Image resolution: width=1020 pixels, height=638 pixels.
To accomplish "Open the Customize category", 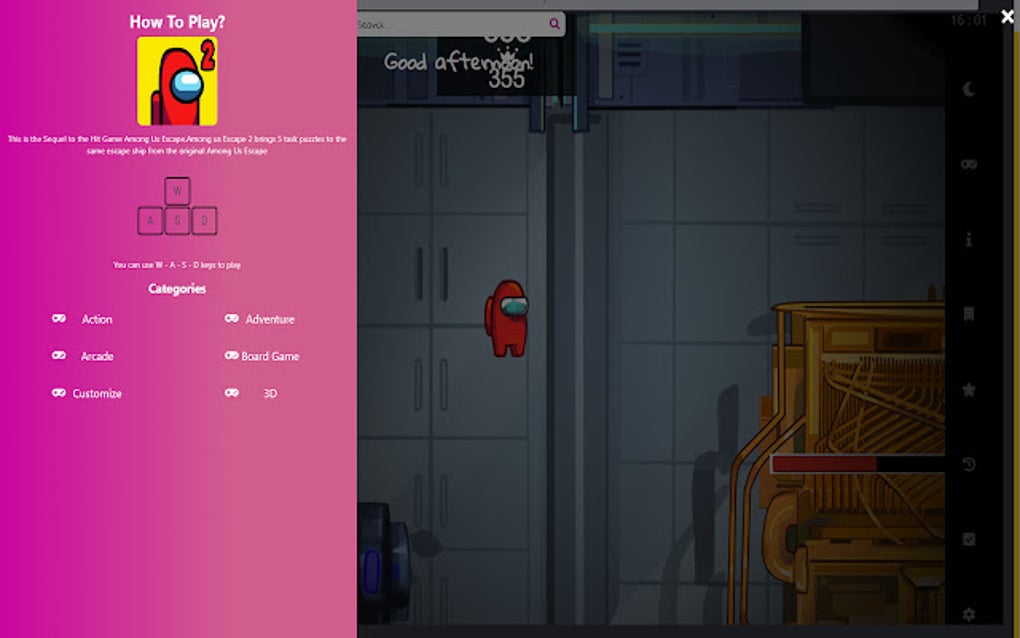I will coord(96,393).
